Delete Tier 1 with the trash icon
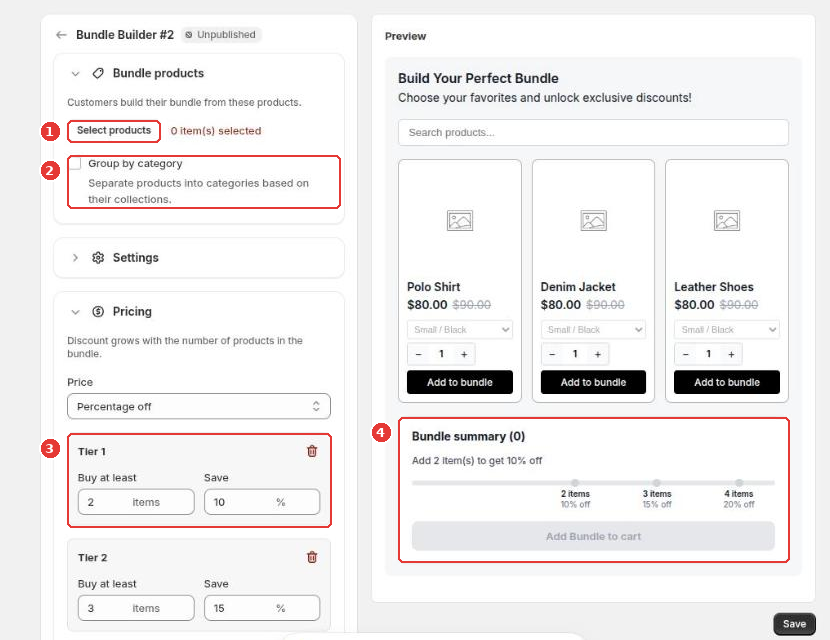Viewport: 830px width, 640px height. 312,451
